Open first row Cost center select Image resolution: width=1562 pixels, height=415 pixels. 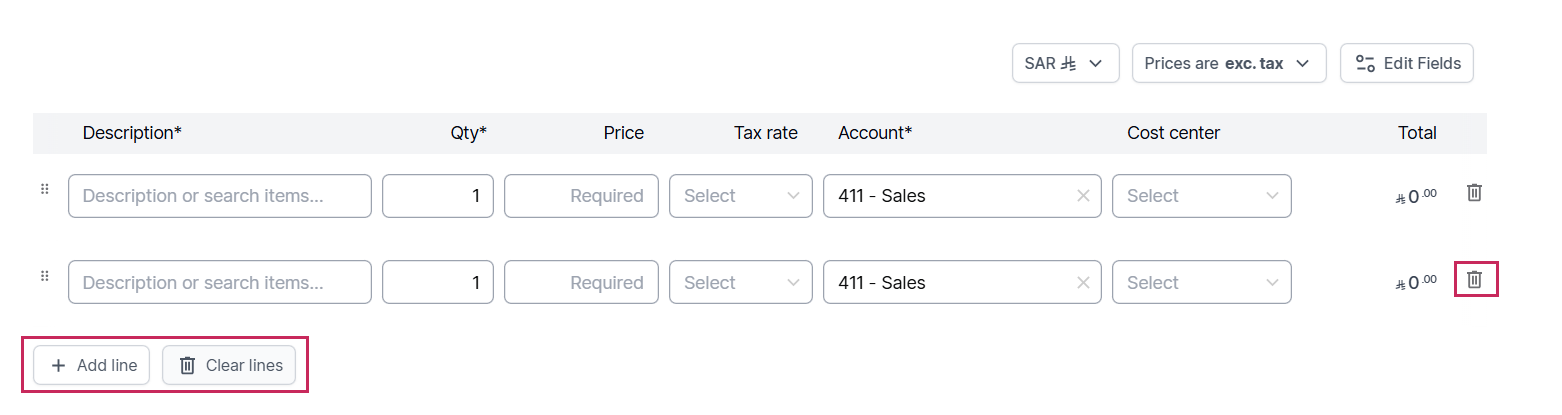click(1202, 196)
